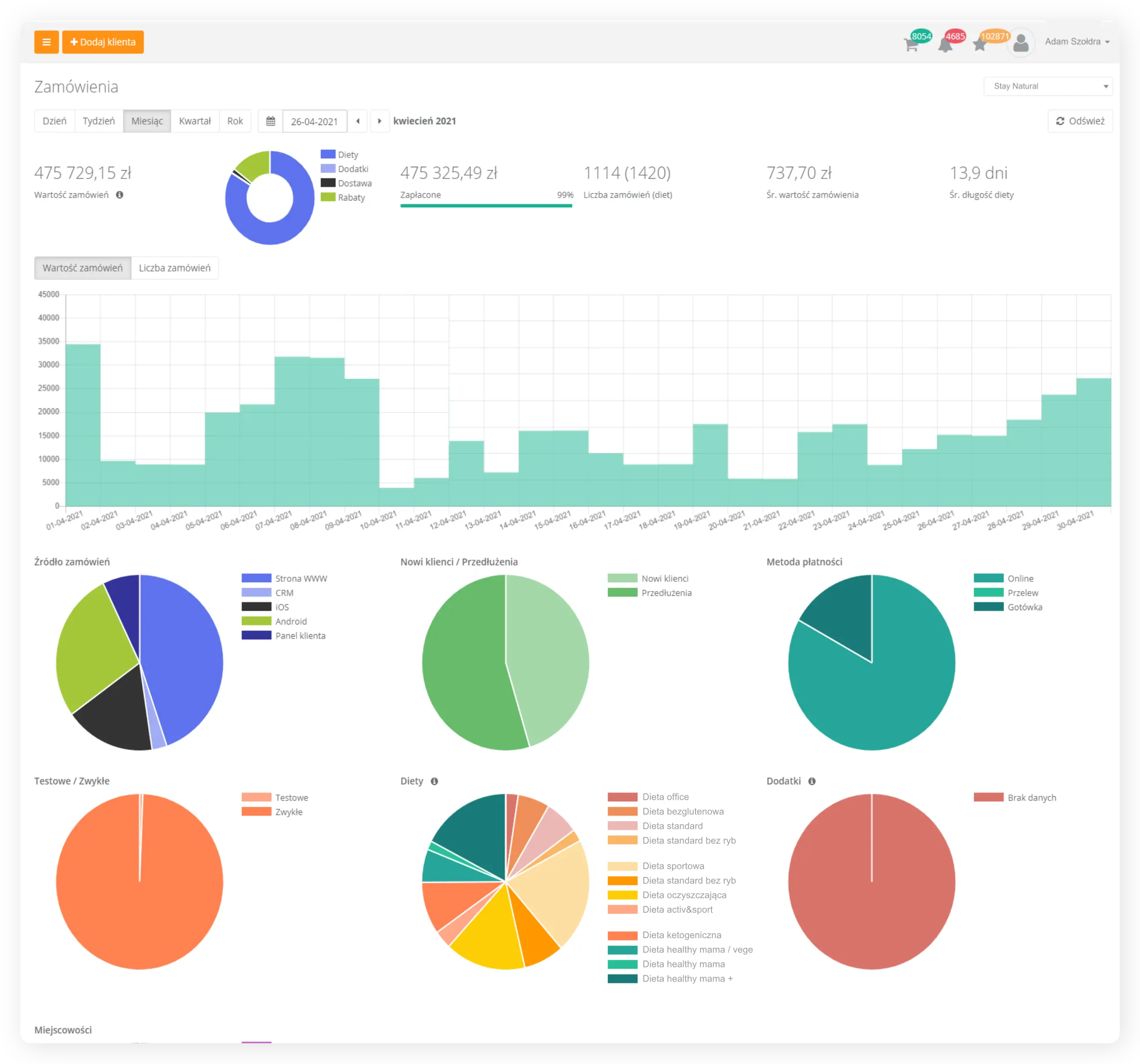Screen dimensions: 1140x1064
Task: Click the Zapłacone progress bar
Action: 486,205
